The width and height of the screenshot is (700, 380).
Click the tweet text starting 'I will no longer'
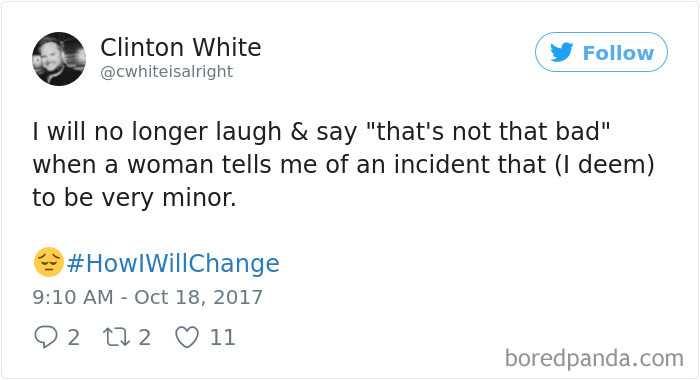343,164
